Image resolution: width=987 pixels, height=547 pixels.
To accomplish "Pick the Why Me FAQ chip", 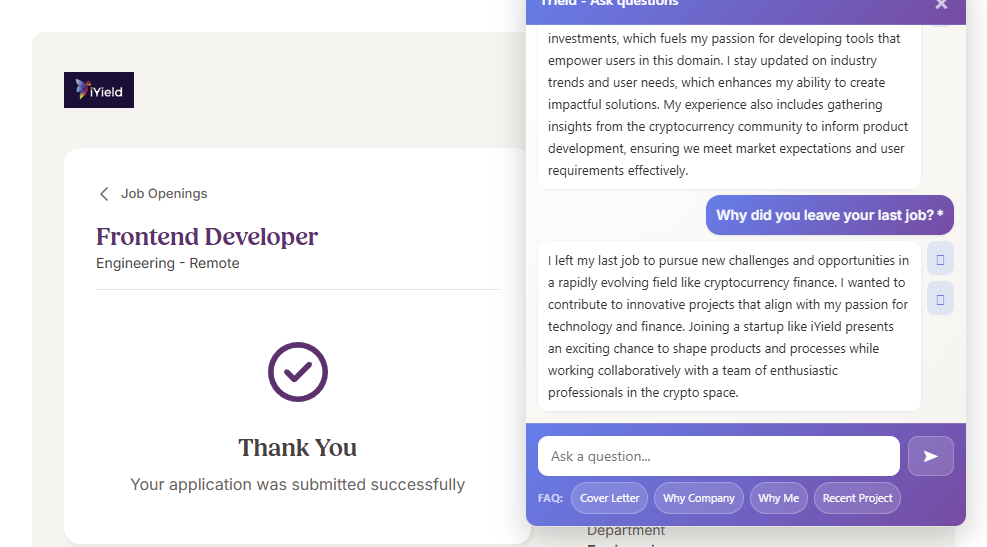I will click(778, 498).
